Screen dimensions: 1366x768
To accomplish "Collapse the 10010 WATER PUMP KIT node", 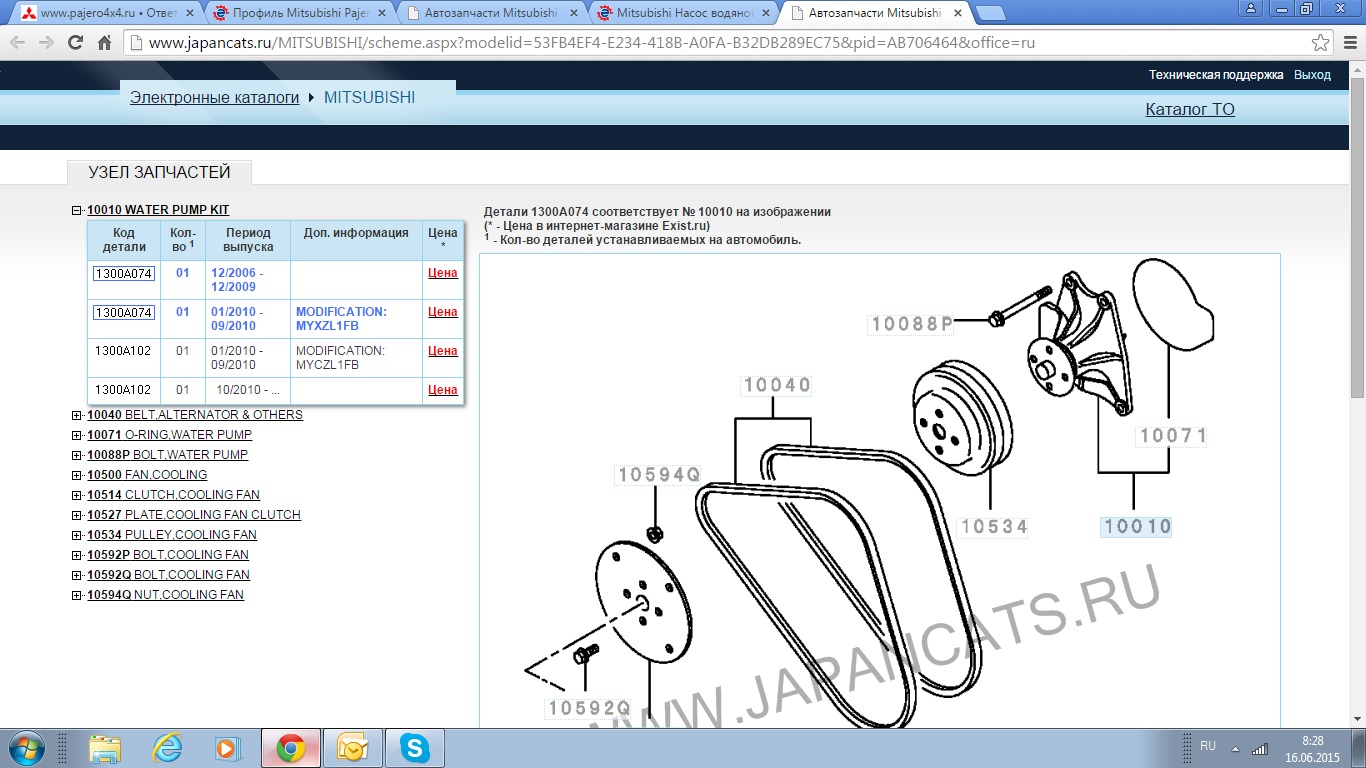I will click(x=76, y=211).
